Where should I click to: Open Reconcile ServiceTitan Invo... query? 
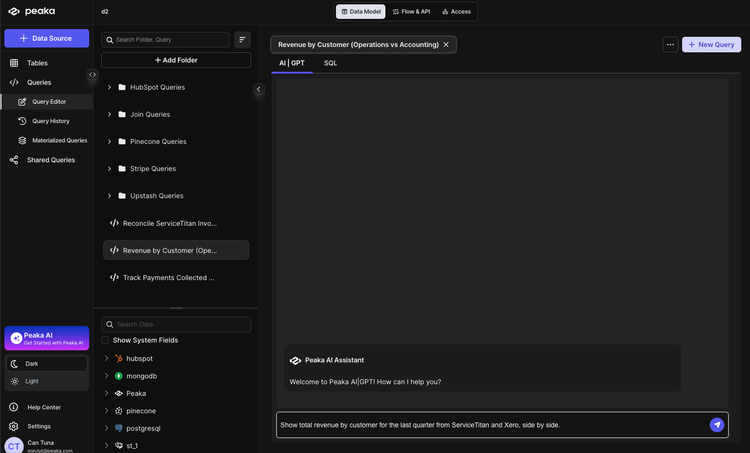176,223
